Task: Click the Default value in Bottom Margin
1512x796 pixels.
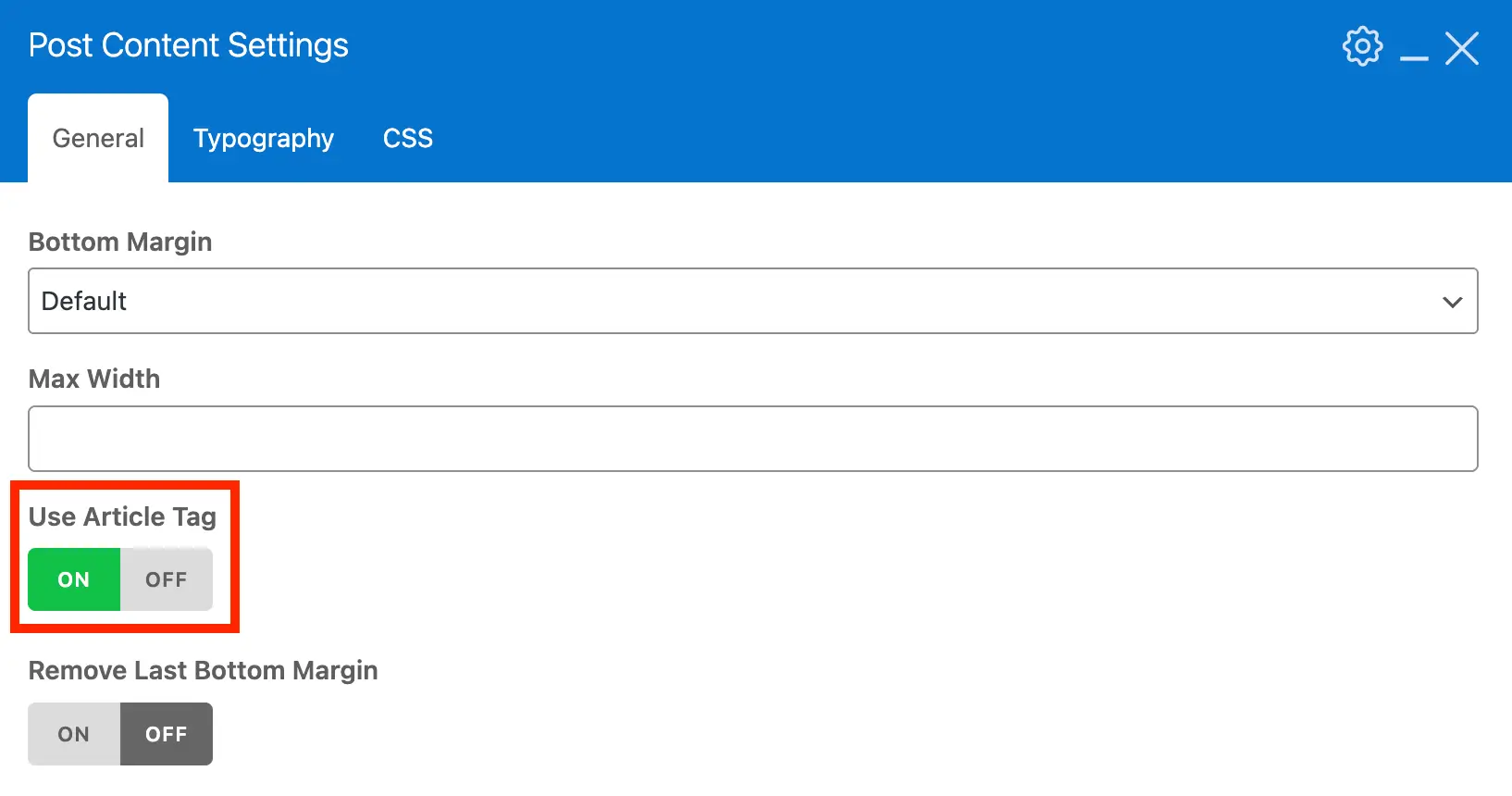Action: coord(83,301)
